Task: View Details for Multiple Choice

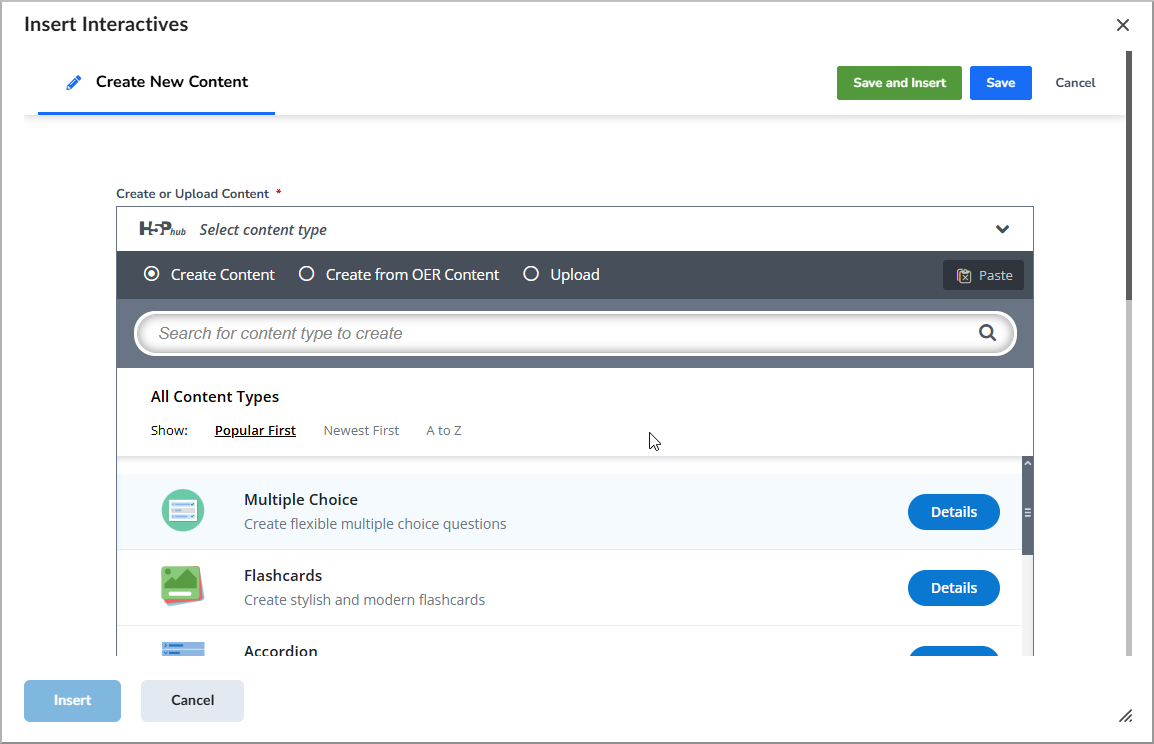Action: (x=953, y=511)
